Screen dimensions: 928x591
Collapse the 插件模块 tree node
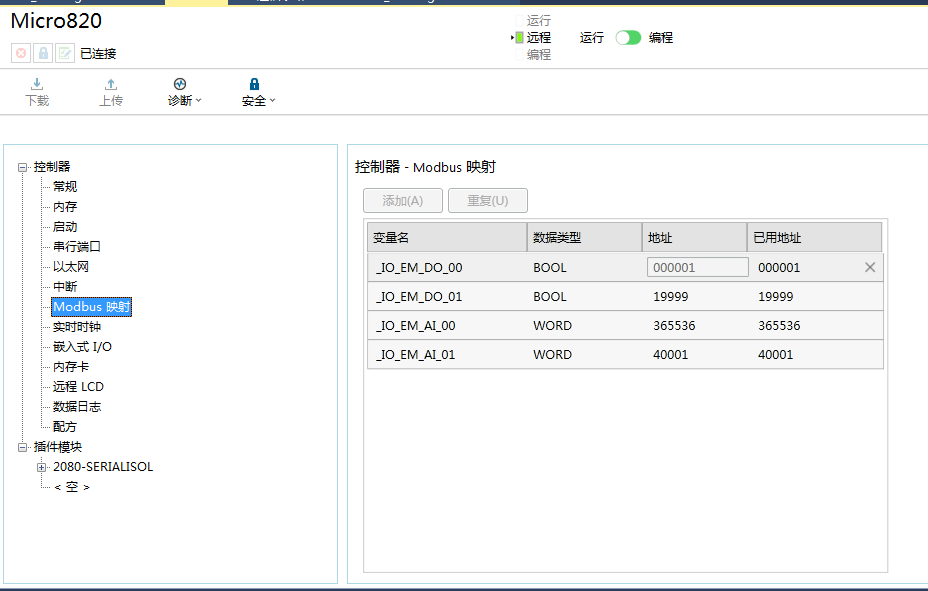point(22,447)
